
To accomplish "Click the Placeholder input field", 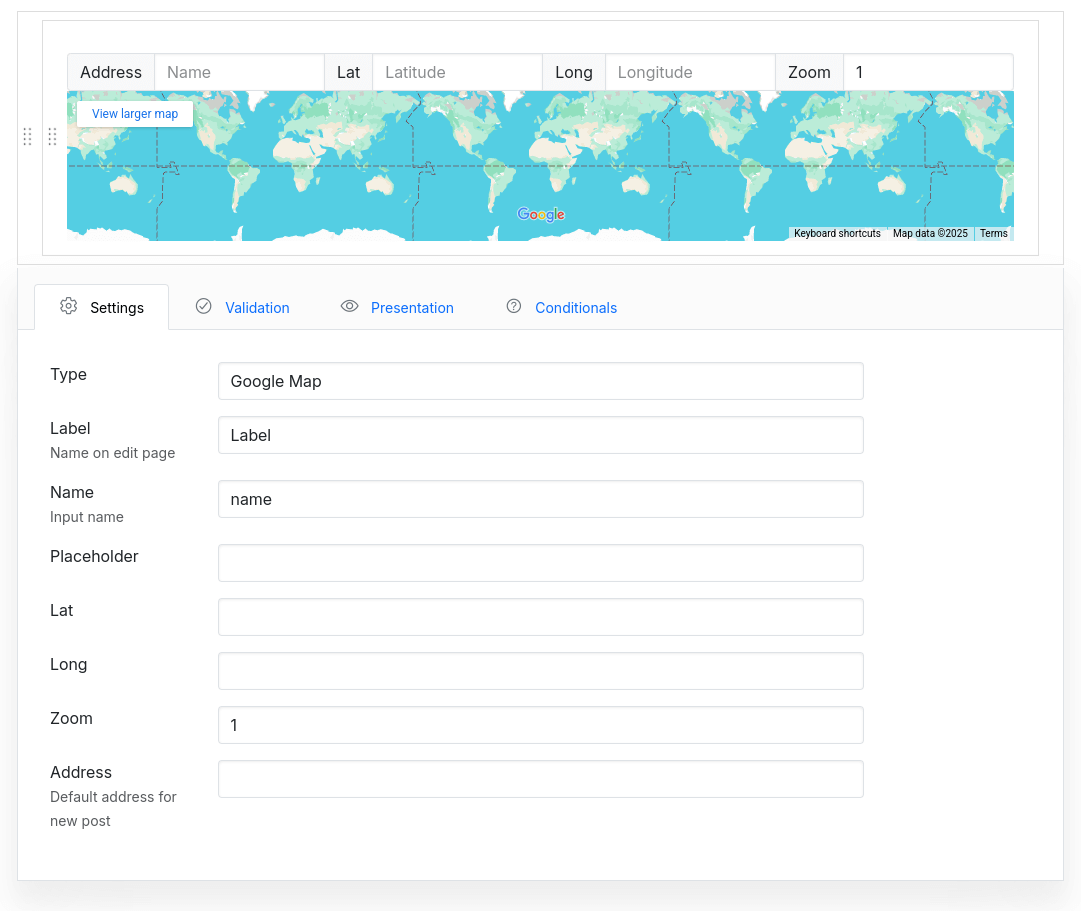I will pos(540,563).
